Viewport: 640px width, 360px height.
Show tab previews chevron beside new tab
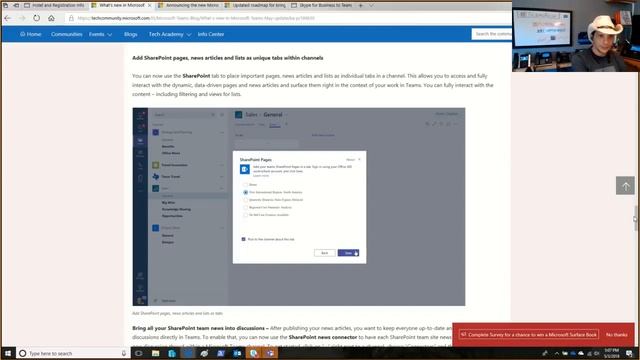[371, 5]
